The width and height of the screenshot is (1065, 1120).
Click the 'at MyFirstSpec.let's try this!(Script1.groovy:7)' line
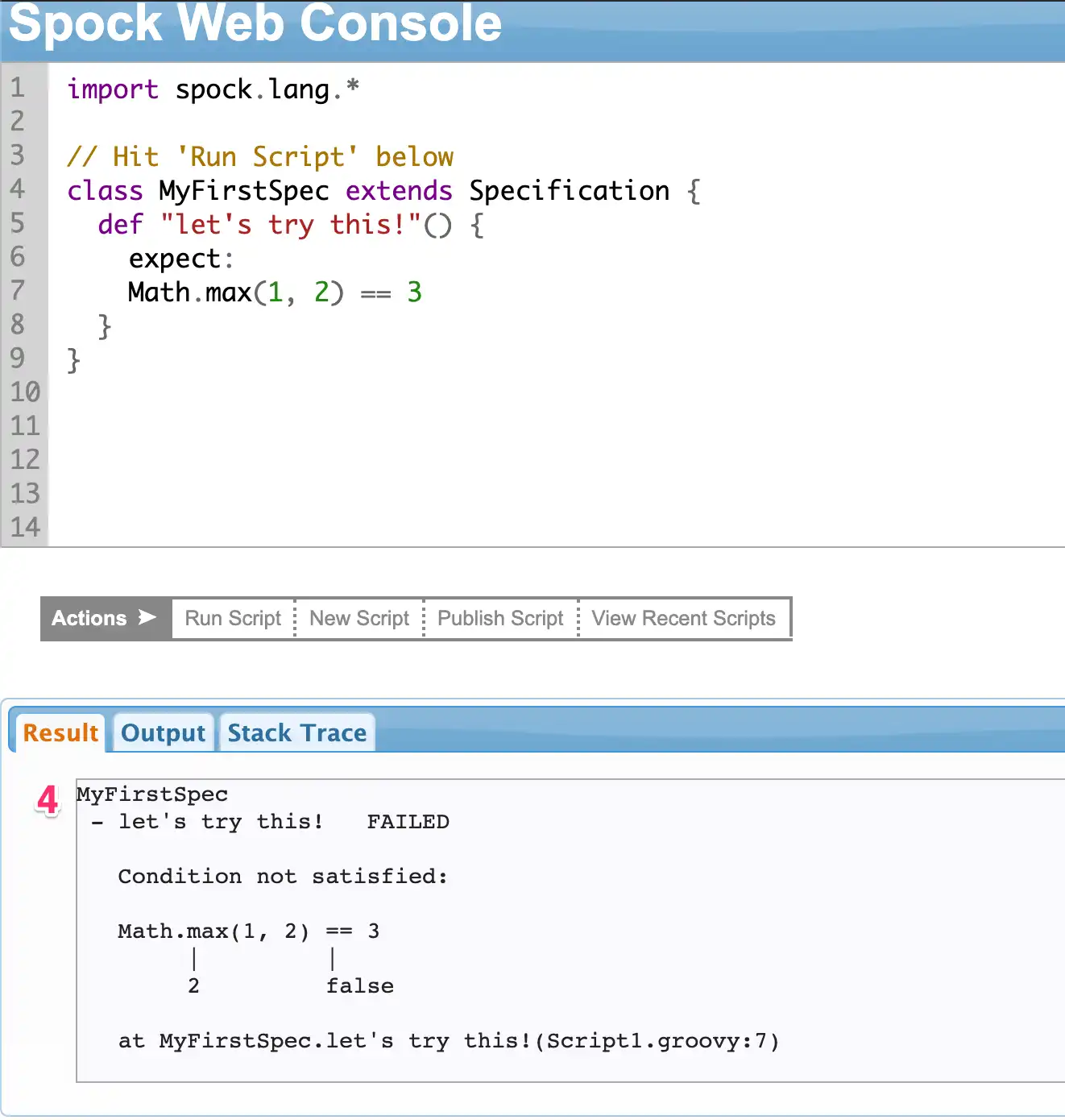pos(449,1041)
